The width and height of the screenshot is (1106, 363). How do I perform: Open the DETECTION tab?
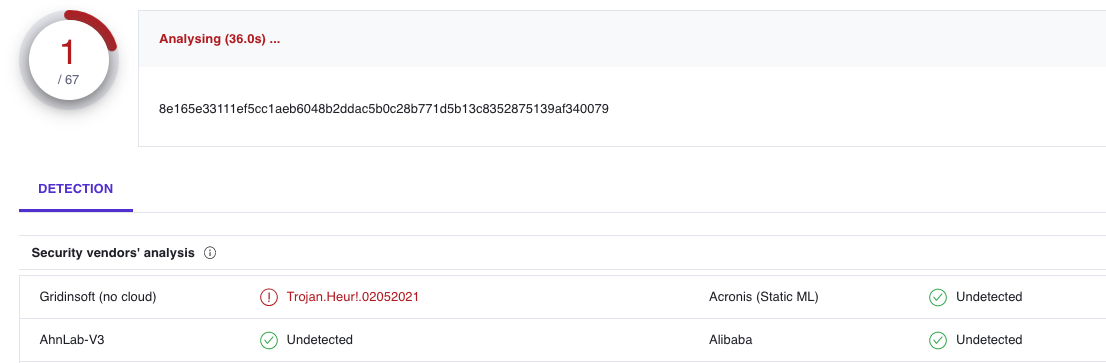click(x=75, y=189)
